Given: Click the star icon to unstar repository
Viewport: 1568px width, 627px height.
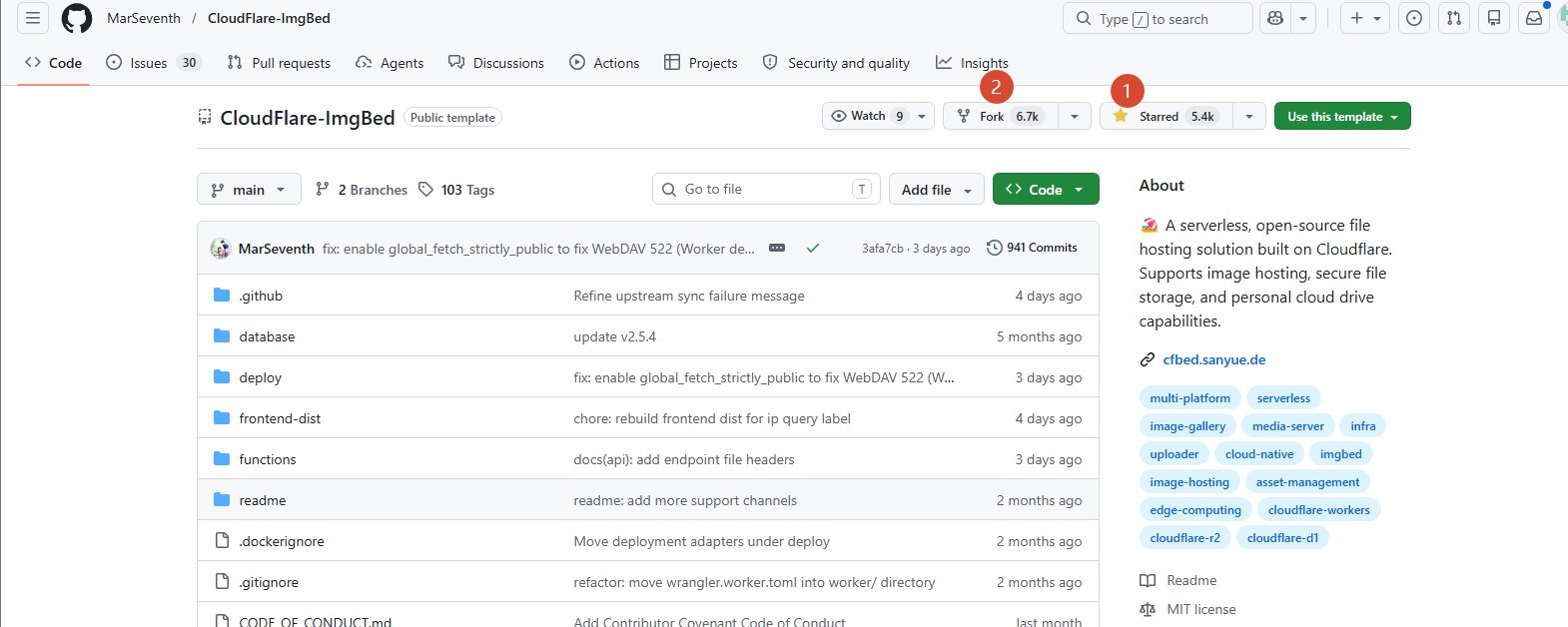Looking at the screenshot, I should (x=1121, y=116).
